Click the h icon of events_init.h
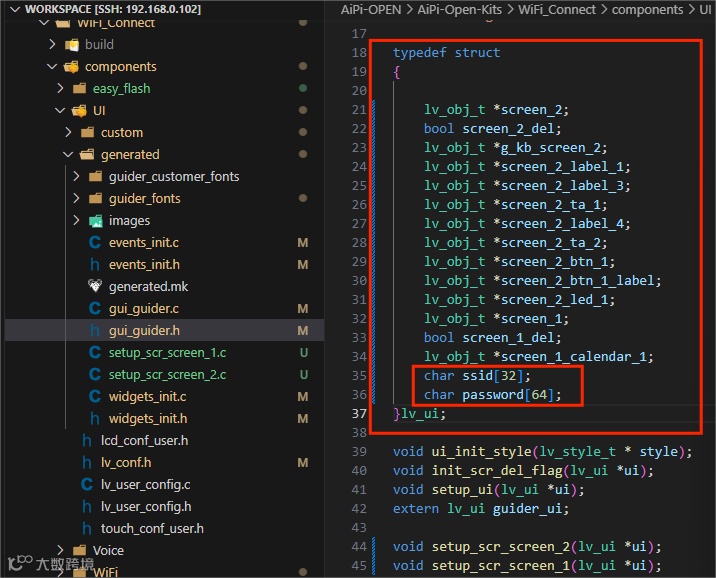The height and width of the screenshot is (578, 716). (95, 264)
